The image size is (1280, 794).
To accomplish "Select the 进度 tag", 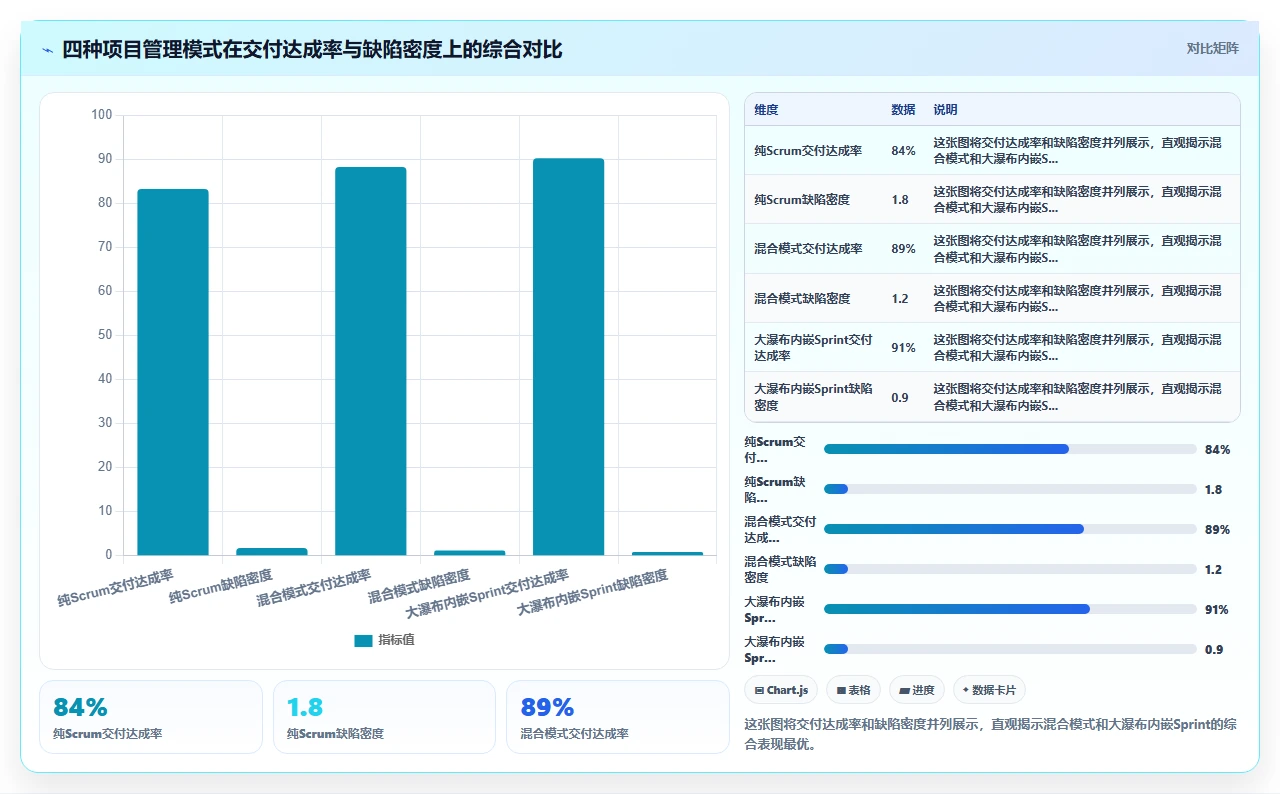I will (x=916, y=690).
